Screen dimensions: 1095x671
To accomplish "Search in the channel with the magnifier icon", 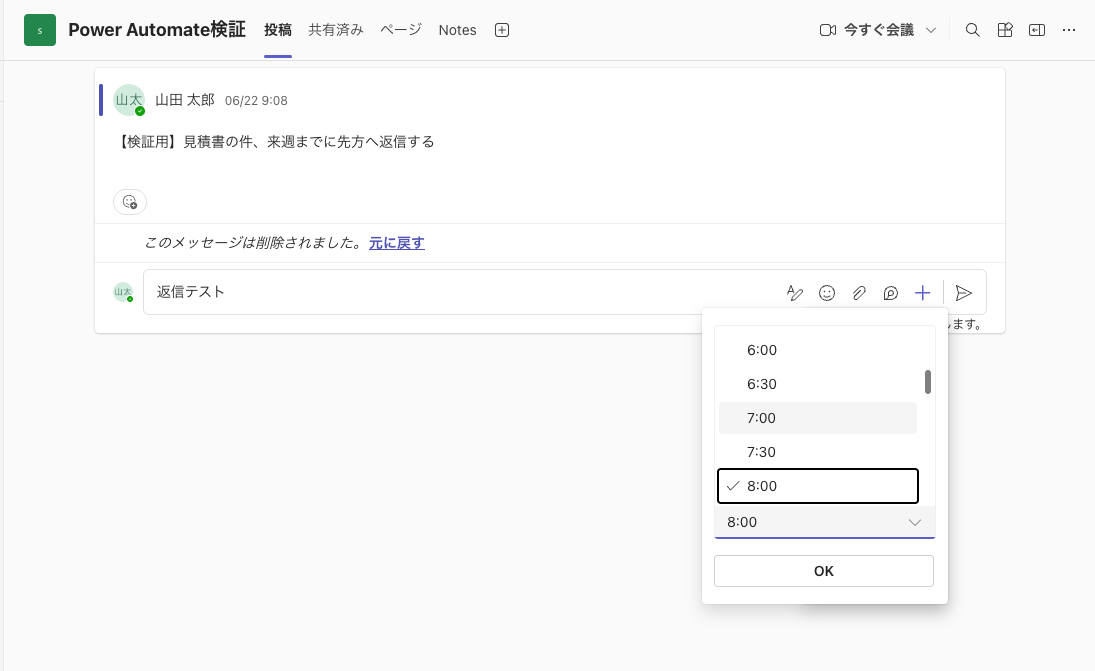I will point(972,30).
